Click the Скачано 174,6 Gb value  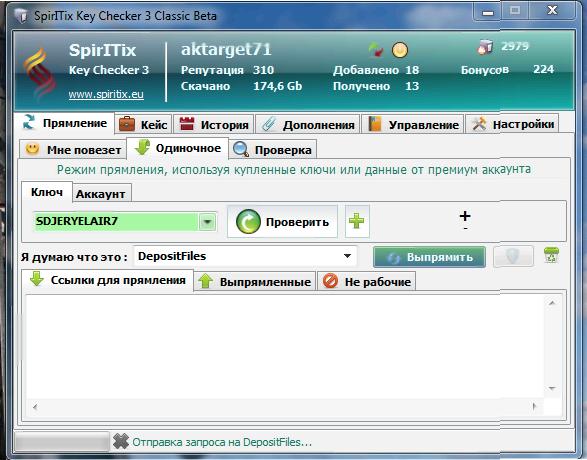click(x=278, y=86)
